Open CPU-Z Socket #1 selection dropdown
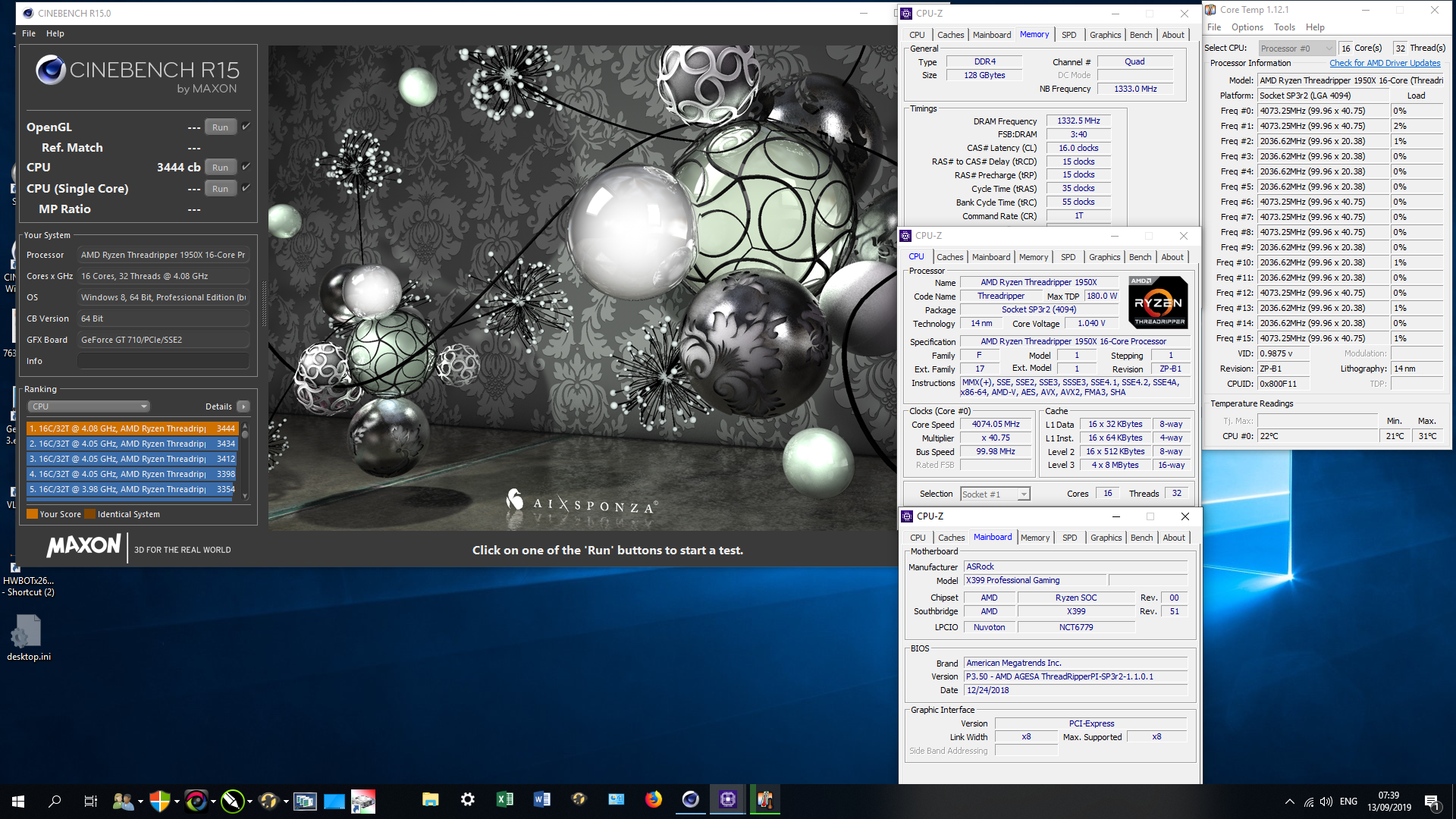 pos(995,494)
